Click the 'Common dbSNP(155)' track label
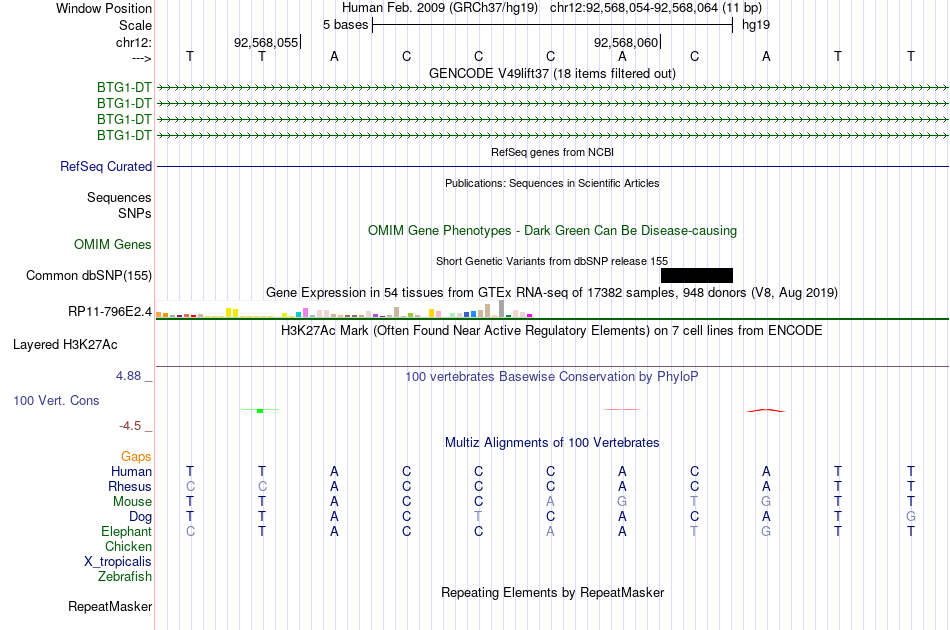 tap(89, 276)
